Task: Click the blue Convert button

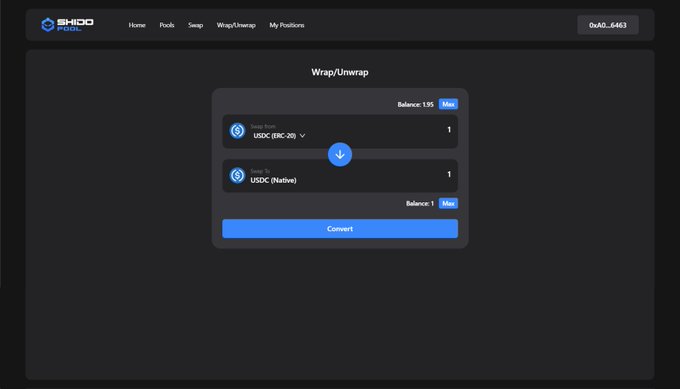Action: 340,229
